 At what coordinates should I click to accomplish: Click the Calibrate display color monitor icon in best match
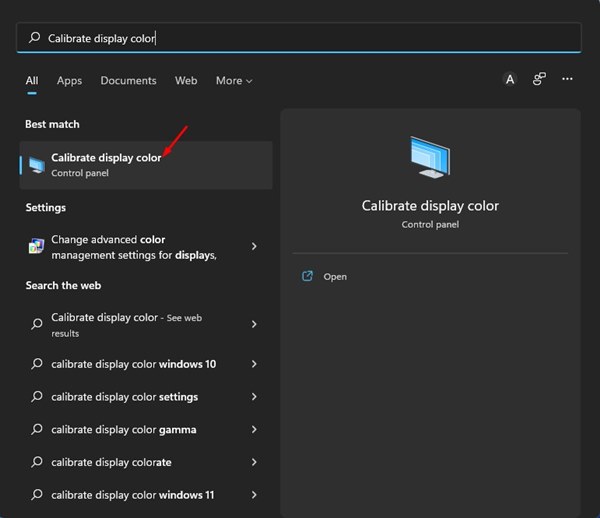(x=37, y=165)
